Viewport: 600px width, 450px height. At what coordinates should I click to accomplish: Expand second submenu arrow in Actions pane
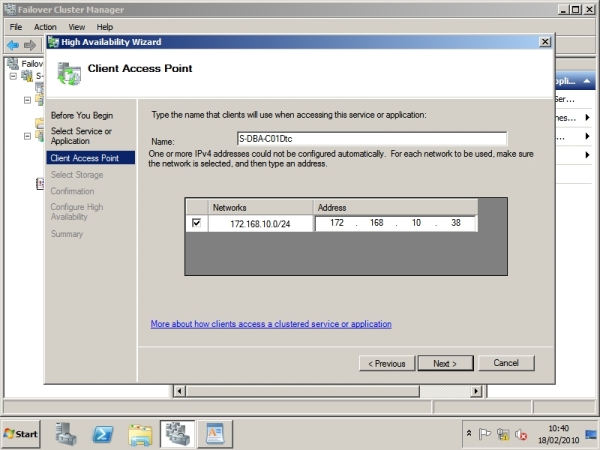pyautogui.click(x=588, y=136)
